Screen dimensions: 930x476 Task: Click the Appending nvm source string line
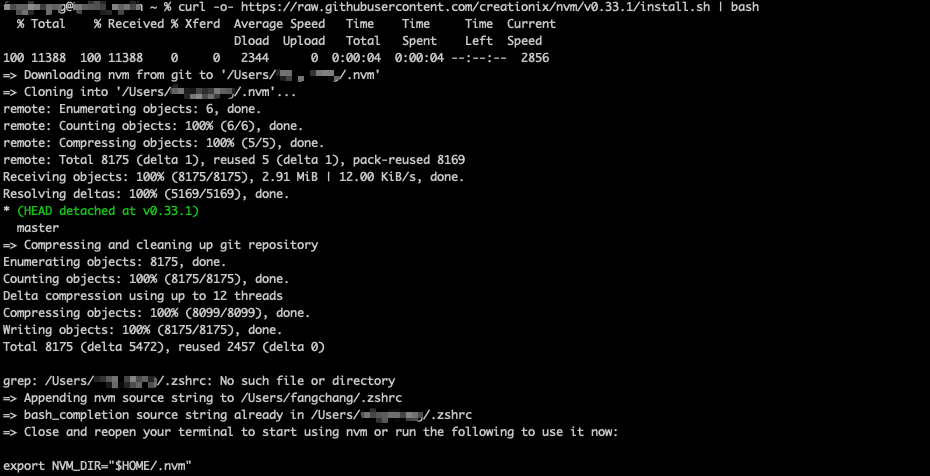[x=202, y=398]
